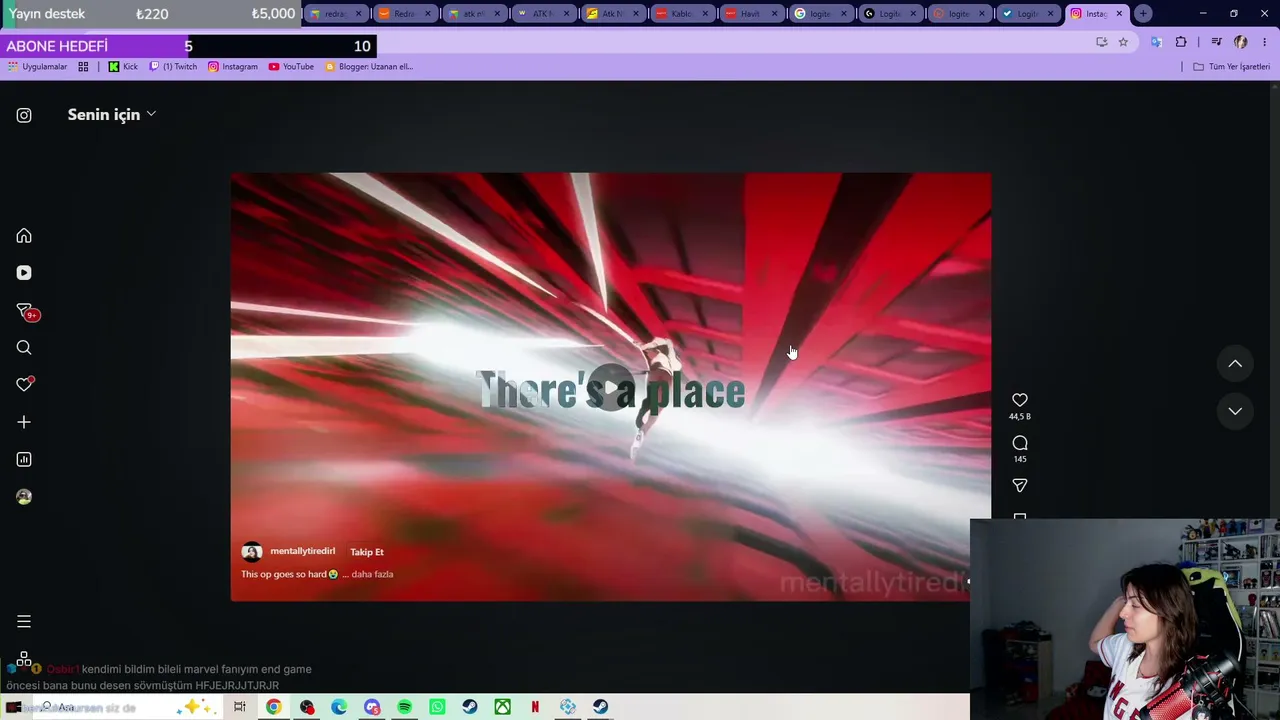The image size is (1280, 720).
Task: Open the Kick bookmark
Action: click(x=123, y=67)
